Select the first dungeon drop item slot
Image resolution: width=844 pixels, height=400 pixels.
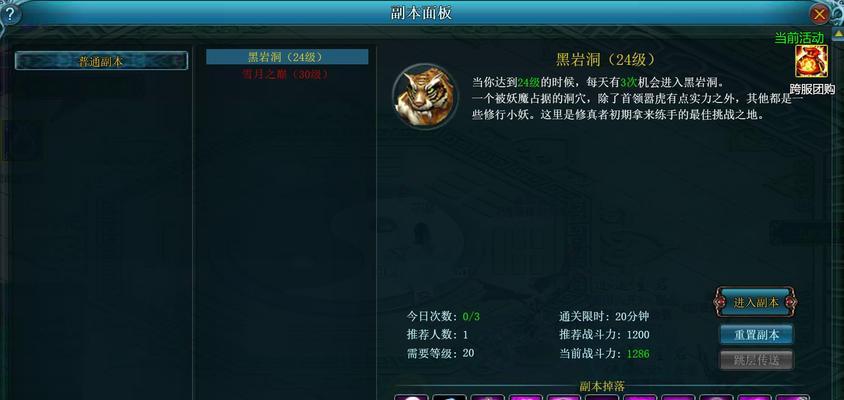click(x=411, y=397)
